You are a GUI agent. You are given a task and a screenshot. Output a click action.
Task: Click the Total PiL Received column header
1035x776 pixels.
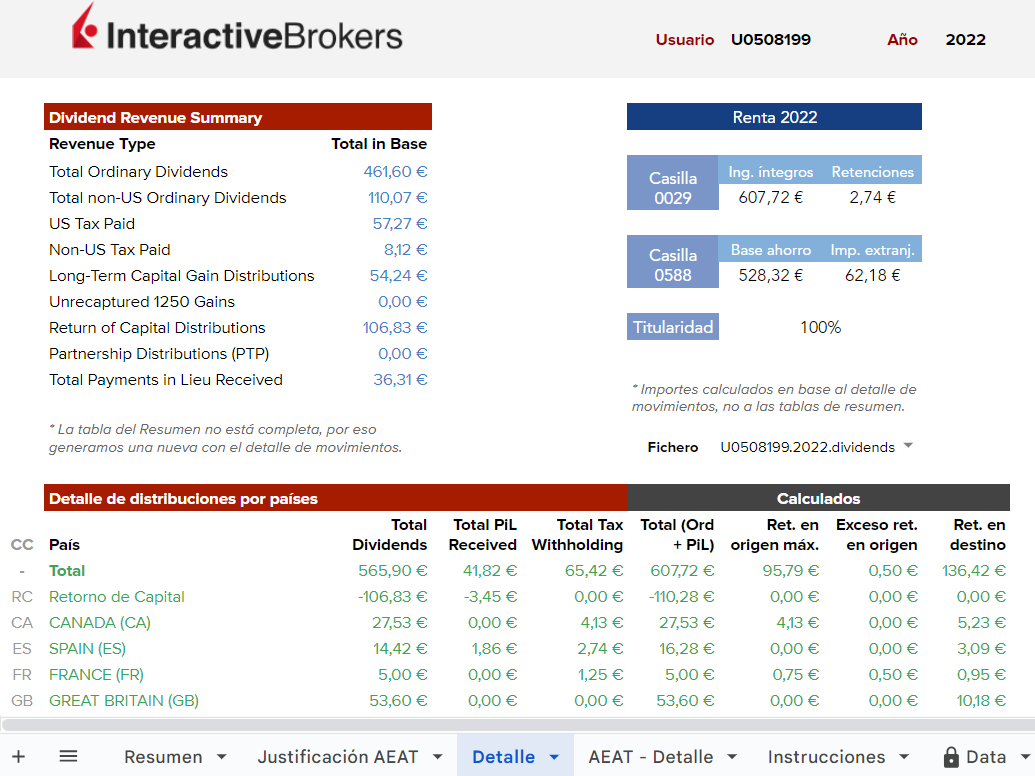point(483,534)
